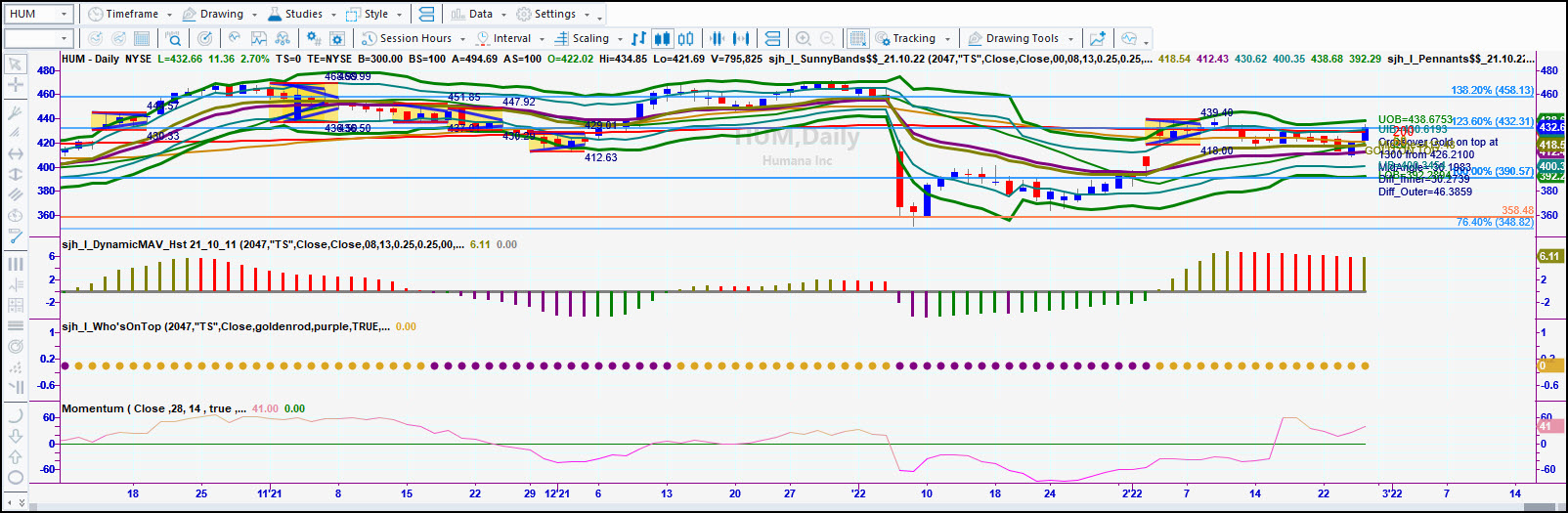
Task: Open the Timeframe menu
Action: tap(130, 14)
